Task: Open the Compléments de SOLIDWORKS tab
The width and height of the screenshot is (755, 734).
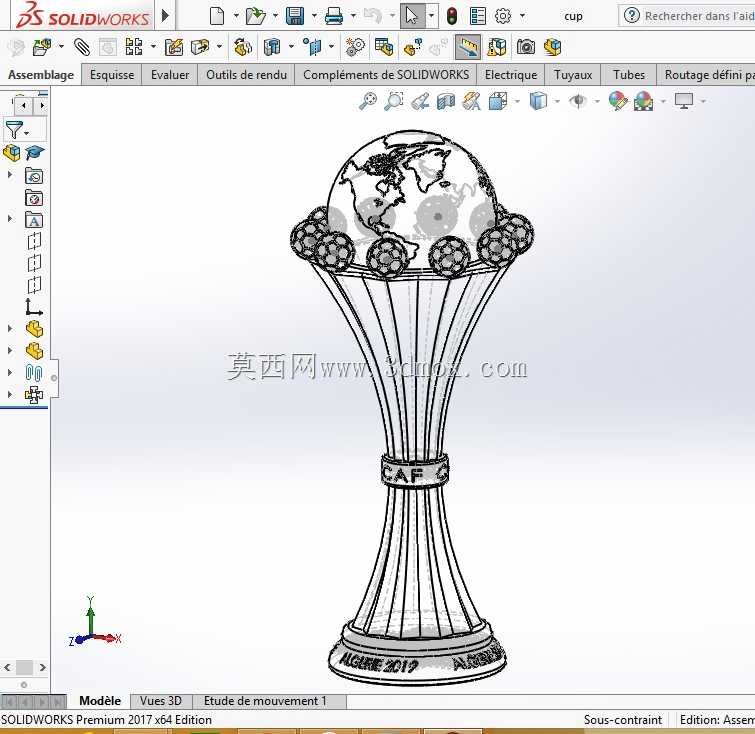Action: coord(386,75)
